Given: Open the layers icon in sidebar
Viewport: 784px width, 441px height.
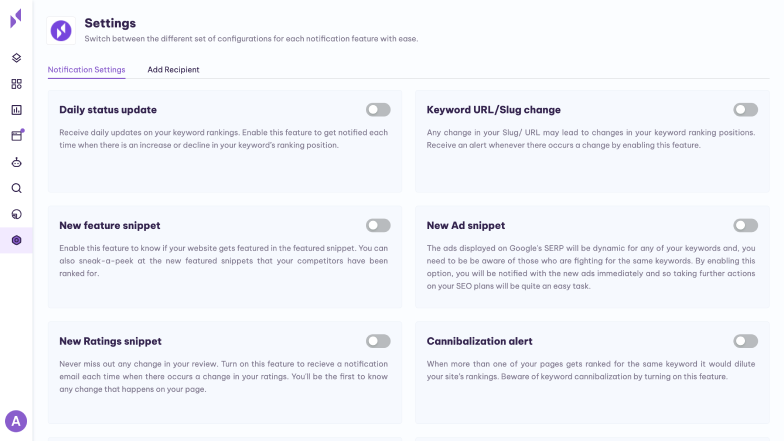Looking at the screenshot, I should tap(16, 58).
